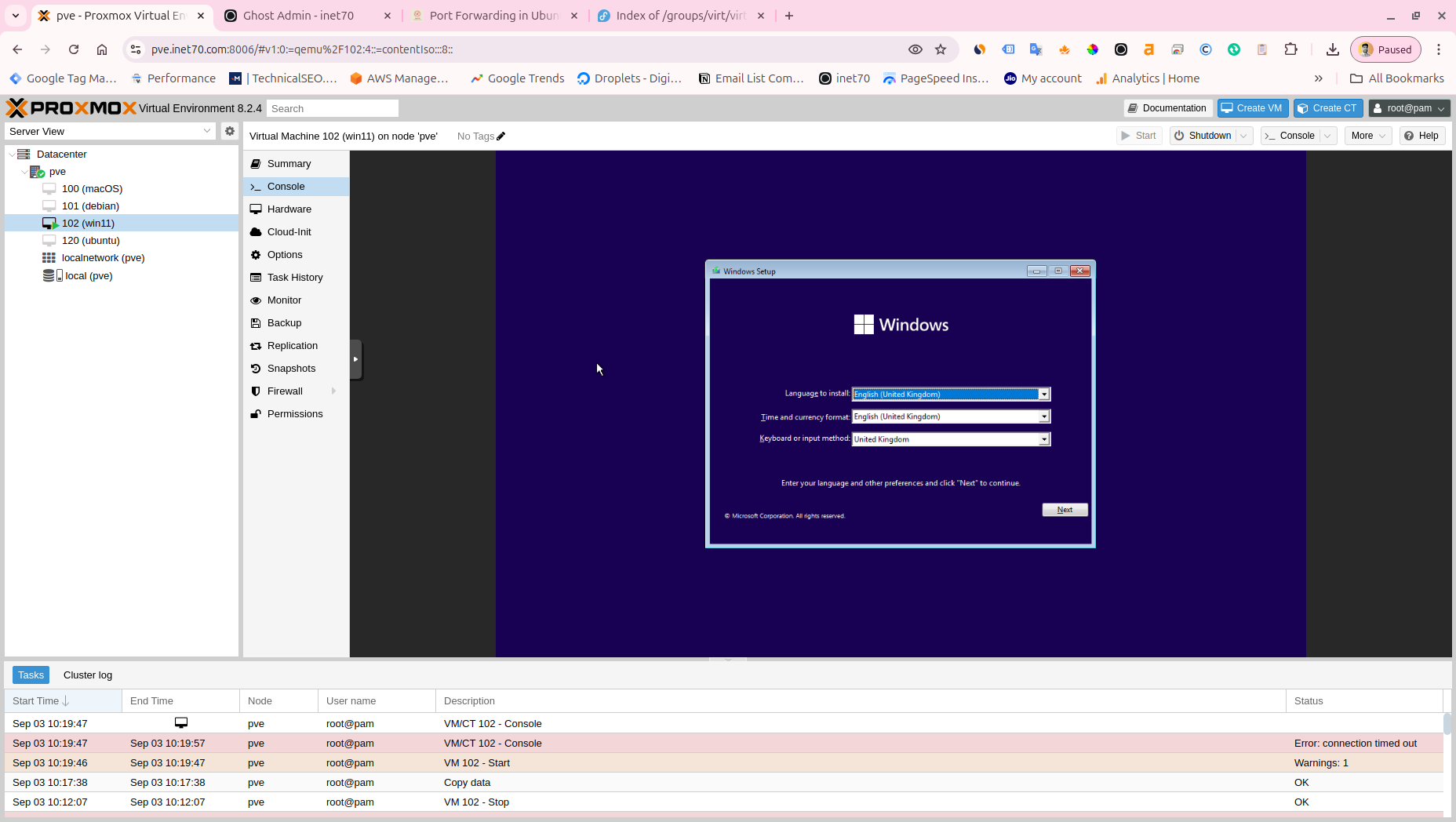Image resolution: width=1456 pixels, height=822 pixels.
Task: Go to Task History
Action: pyautogui.click(x=296, y=278)
